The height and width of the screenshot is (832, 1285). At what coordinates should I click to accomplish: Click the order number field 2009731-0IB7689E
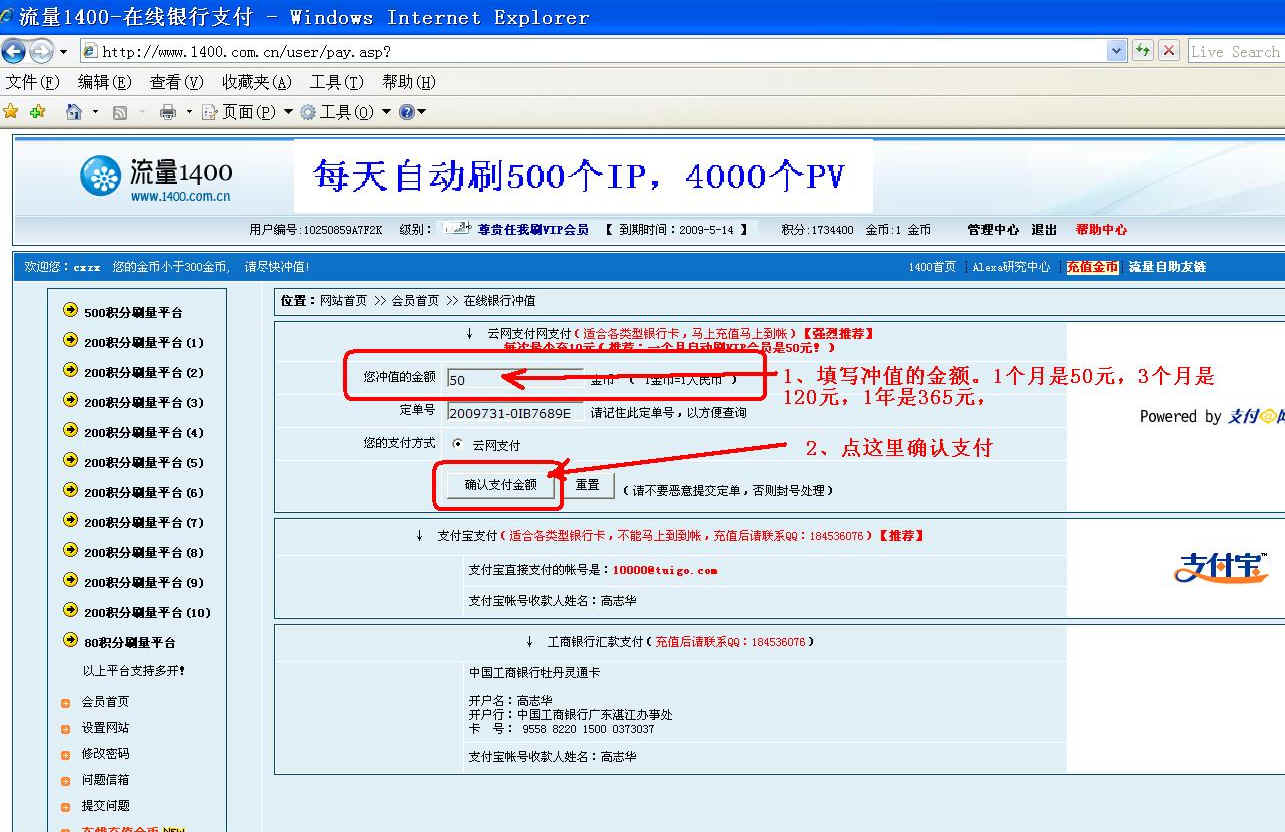(x=515, y=412)
